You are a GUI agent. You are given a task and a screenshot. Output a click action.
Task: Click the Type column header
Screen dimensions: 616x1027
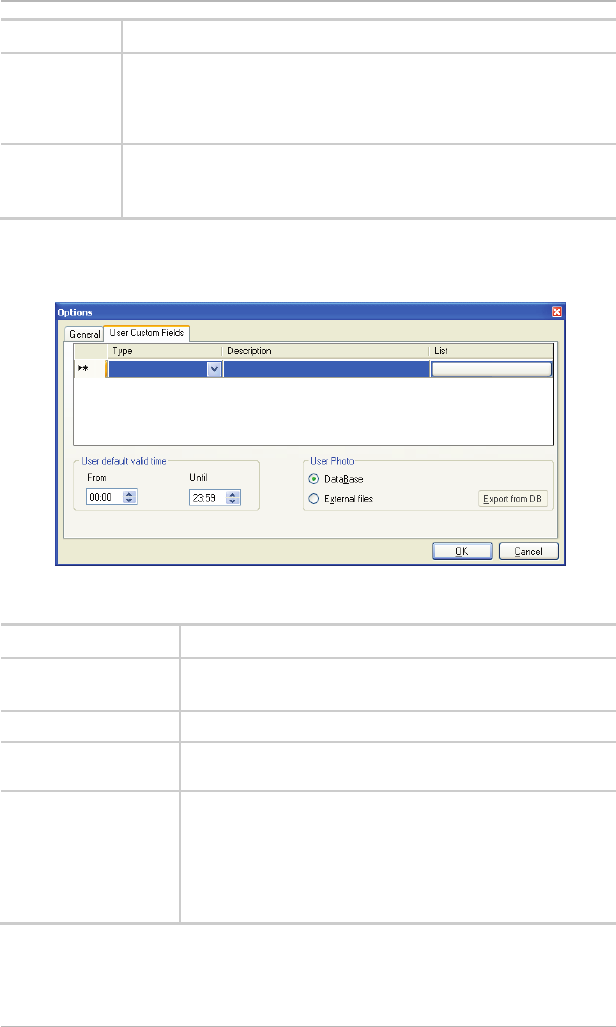(x=164, y=351)
